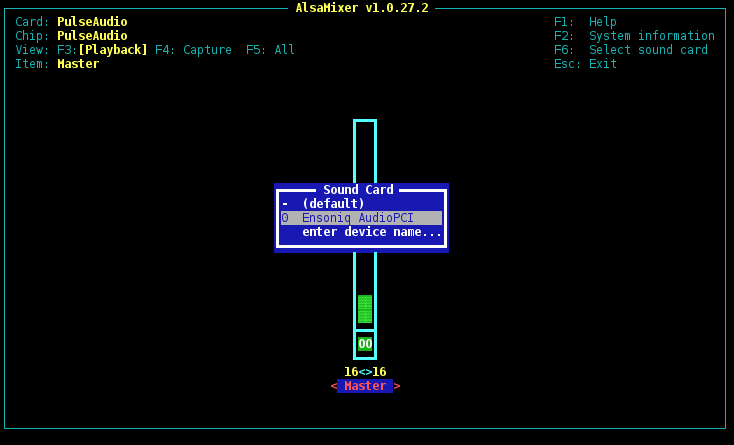Click the F2 System information text
The width and height of the screenshot is (734, 445).
(x=634, y=36)
